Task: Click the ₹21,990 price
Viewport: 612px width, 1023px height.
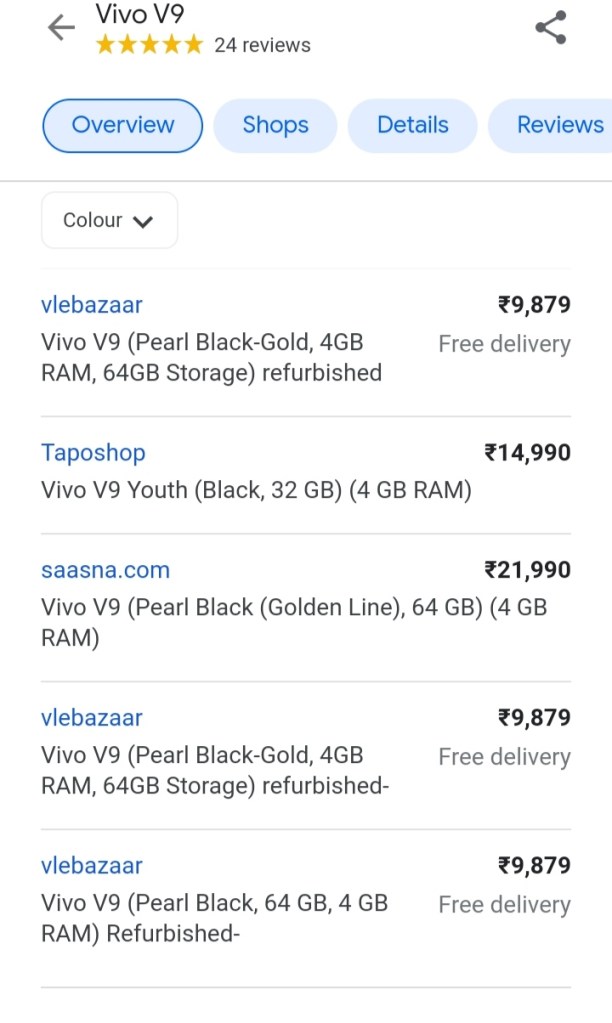Action: tap(527, 570)
